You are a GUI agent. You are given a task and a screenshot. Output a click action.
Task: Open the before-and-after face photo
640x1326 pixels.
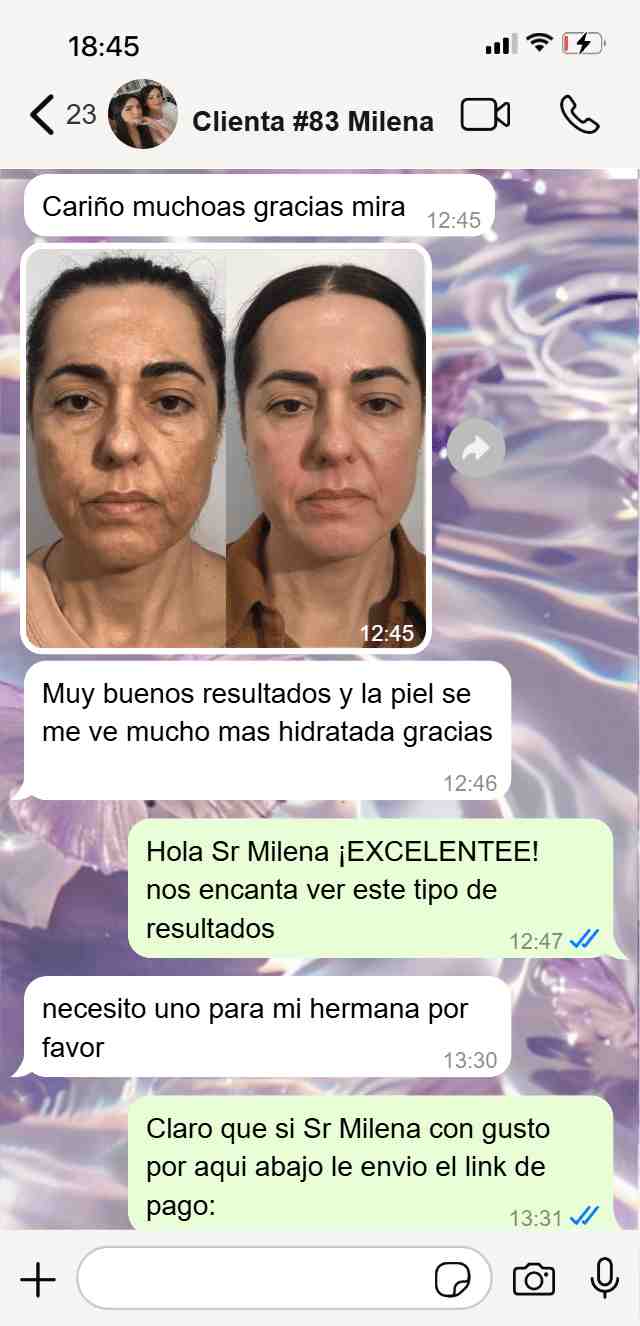tap(226, 448)
